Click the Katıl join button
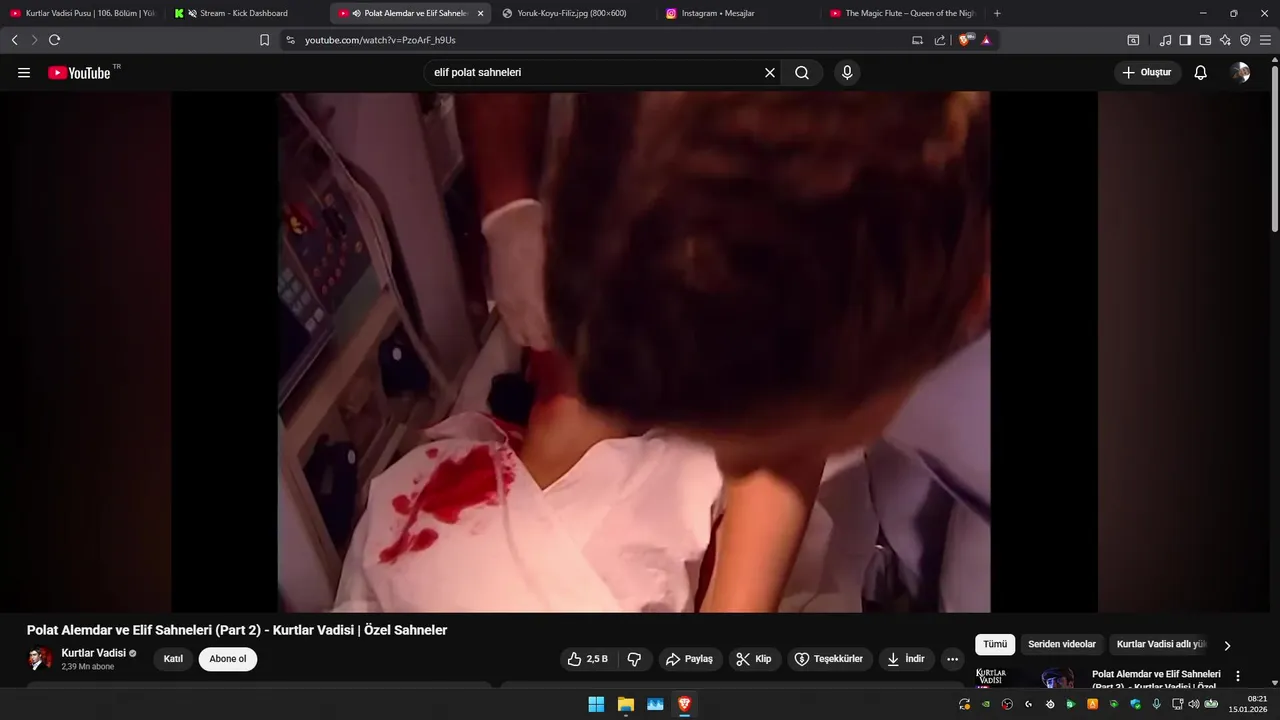 click(x=174, y=659)
